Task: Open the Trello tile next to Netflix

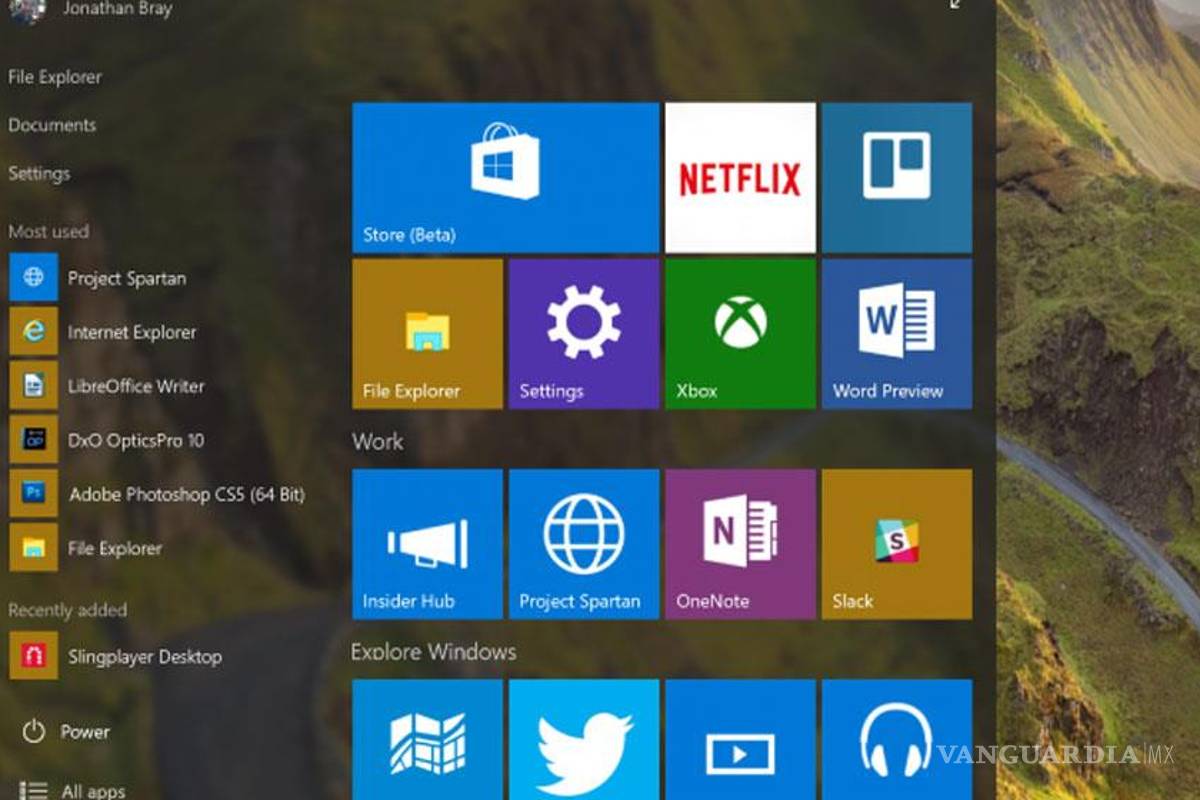Action: [896, 175]
